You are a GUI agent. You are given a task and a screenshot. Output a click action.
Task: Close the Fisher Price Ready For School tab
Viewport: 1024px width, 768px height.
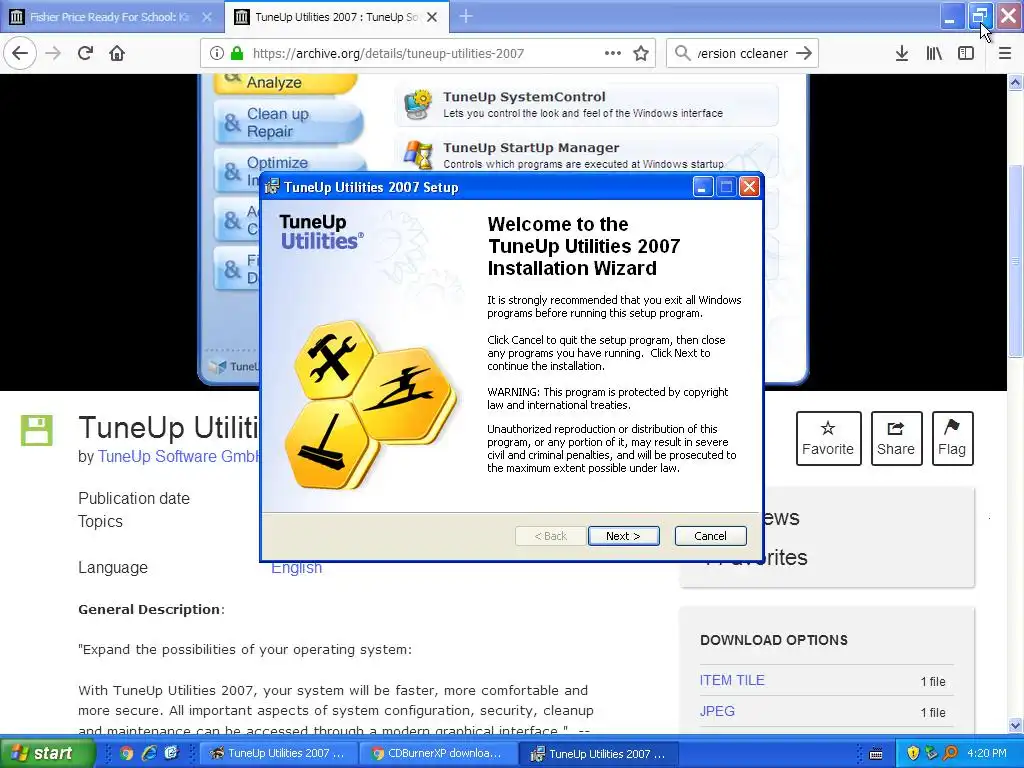point(207,17)
